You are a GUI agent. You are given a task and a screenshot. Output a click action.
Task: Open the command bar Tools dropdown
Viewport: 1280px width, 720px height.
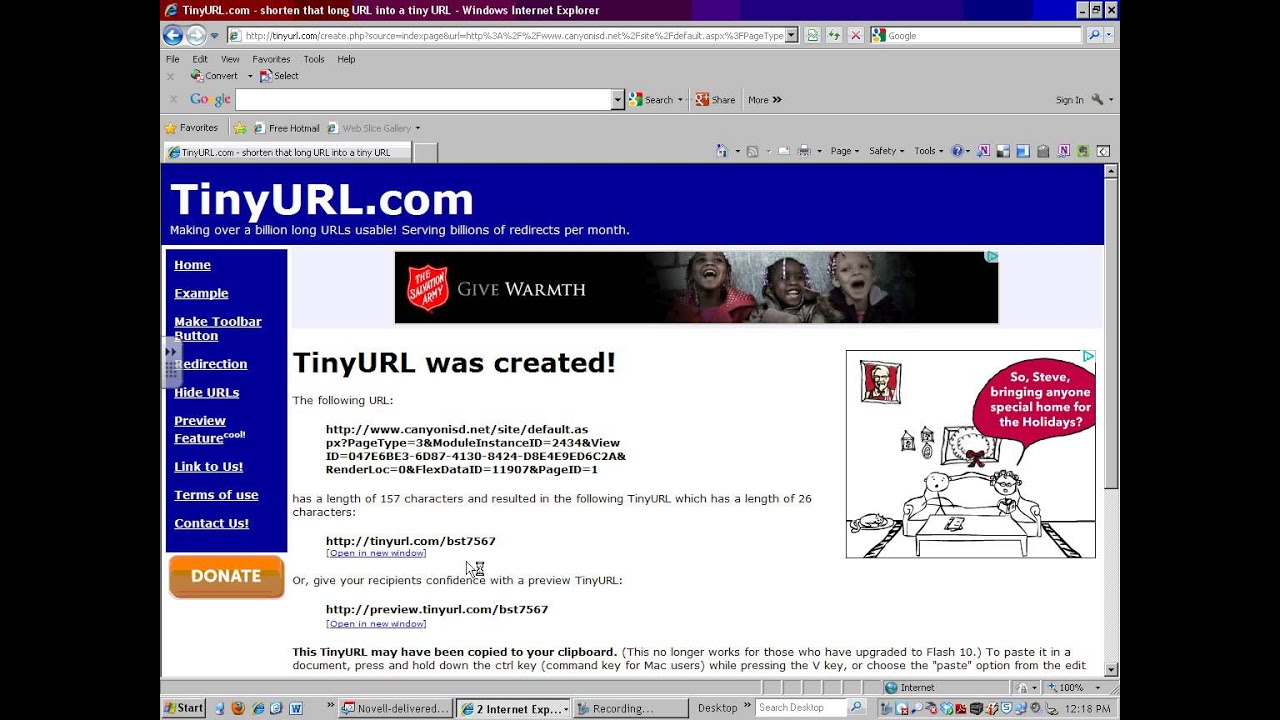click(x=927, y=151)
